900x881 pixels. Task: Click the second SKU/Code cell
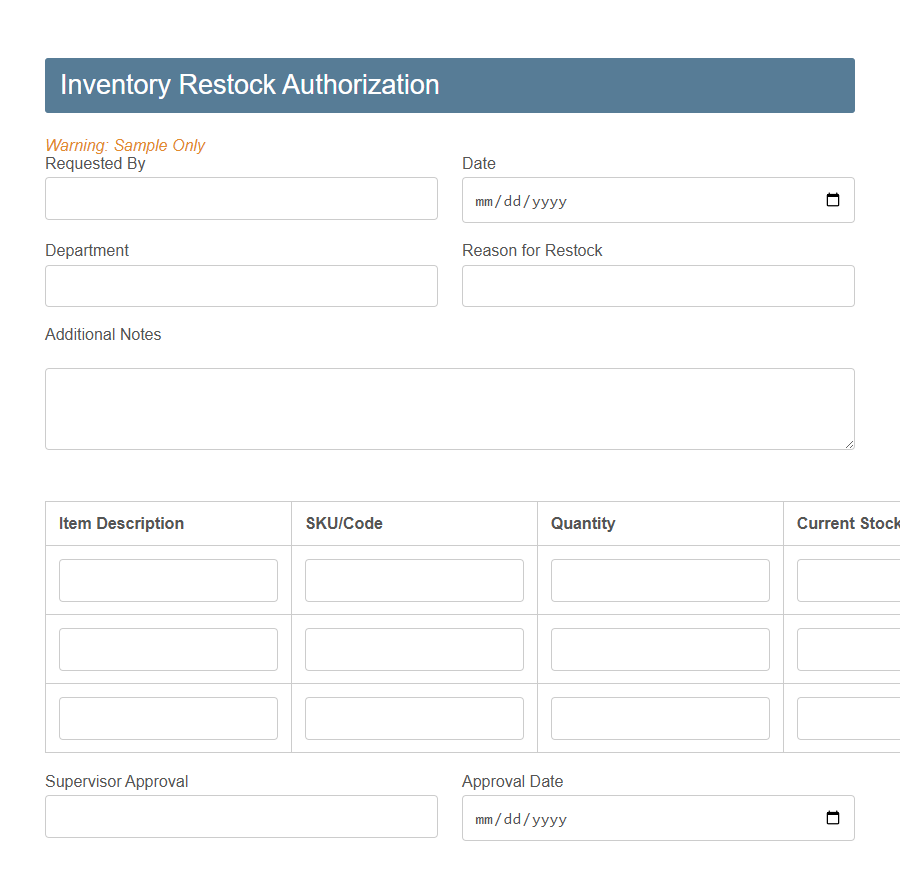point(413,649)
